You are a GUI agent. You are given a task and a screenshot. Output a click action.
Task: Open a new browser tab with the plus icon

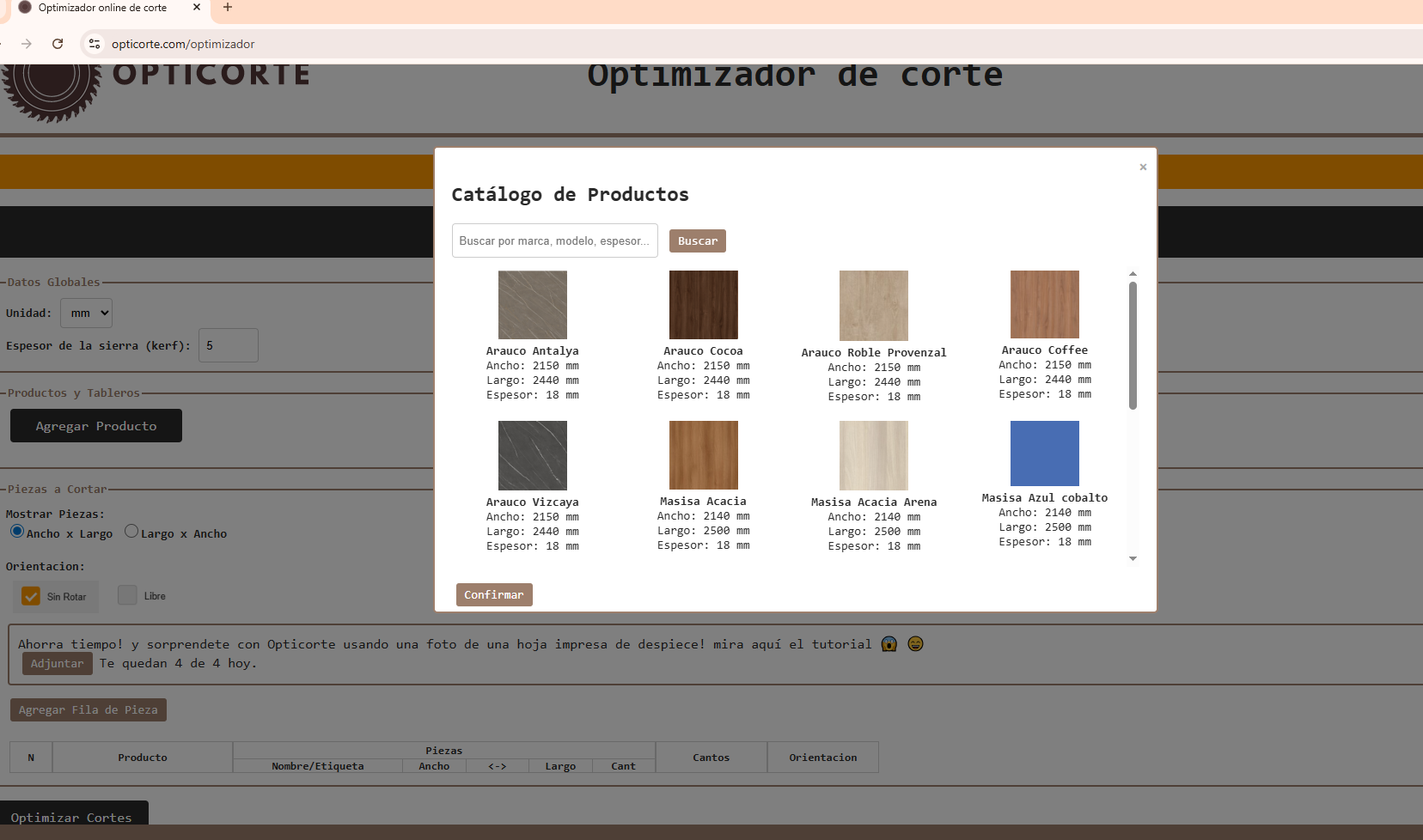point(228,9)
